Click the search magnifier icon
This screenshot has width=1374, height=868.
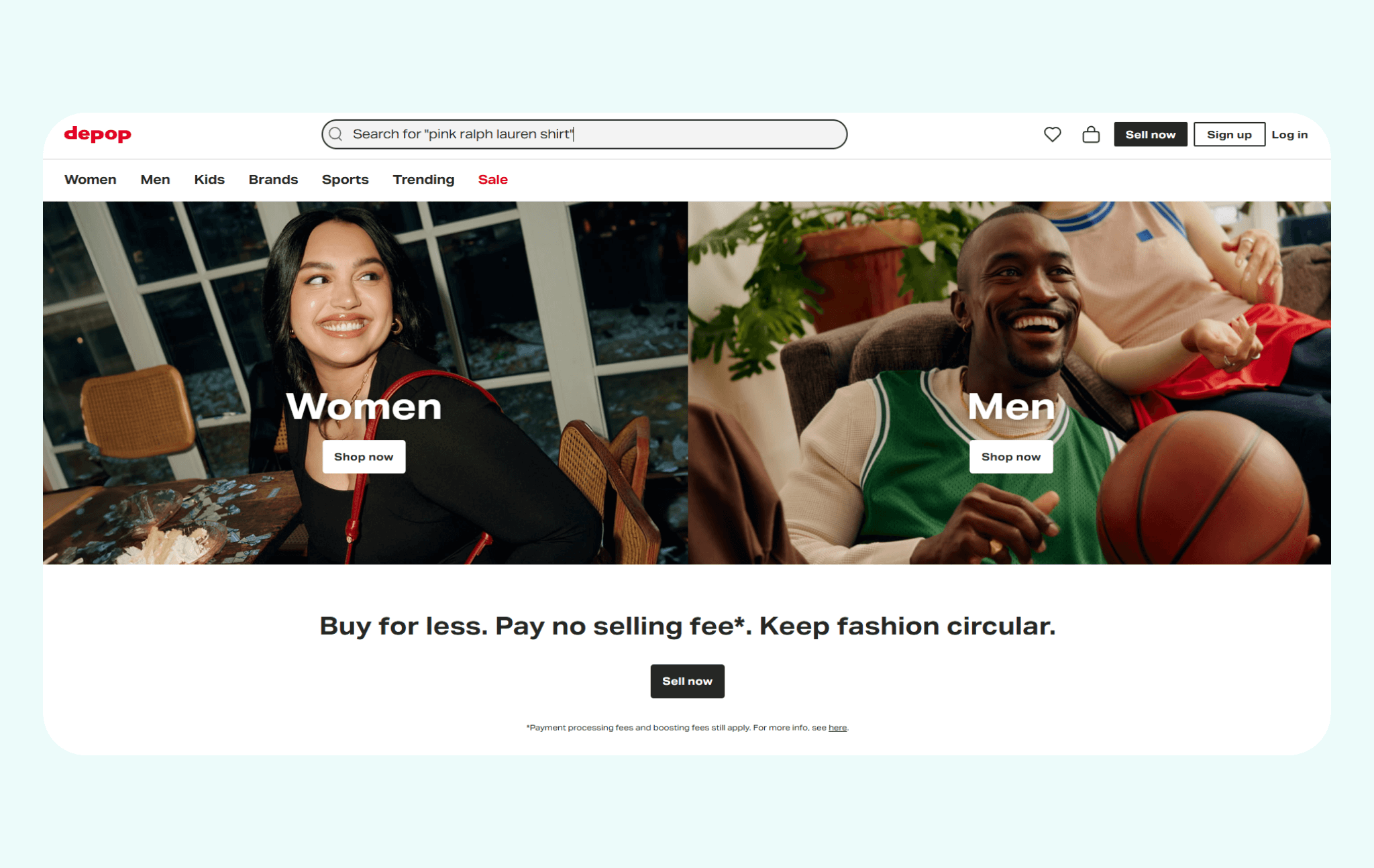coord(336,134)
